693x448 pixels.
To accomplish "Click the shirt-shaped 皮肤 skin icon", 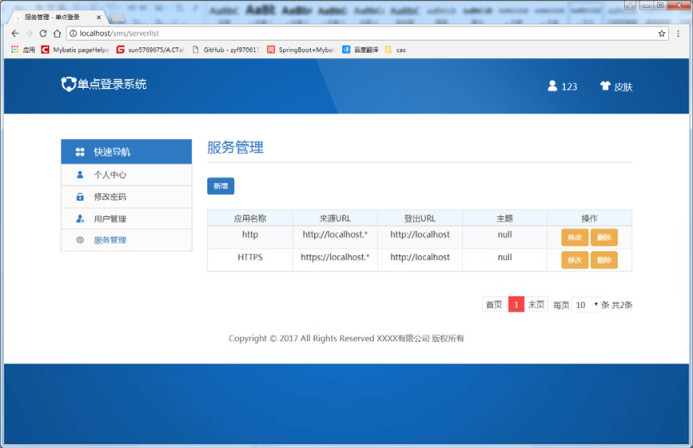I will pyautogui.click(x=605, y=86).
